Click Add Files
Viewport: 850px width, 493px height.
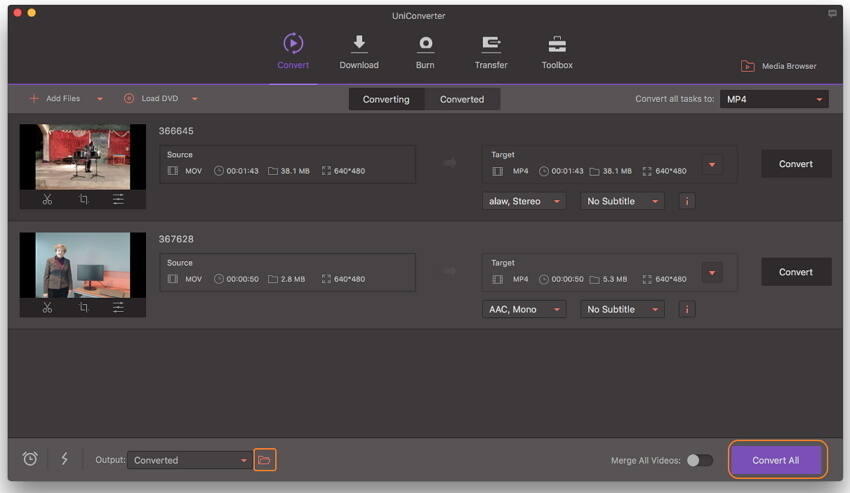tap(55, 99)
